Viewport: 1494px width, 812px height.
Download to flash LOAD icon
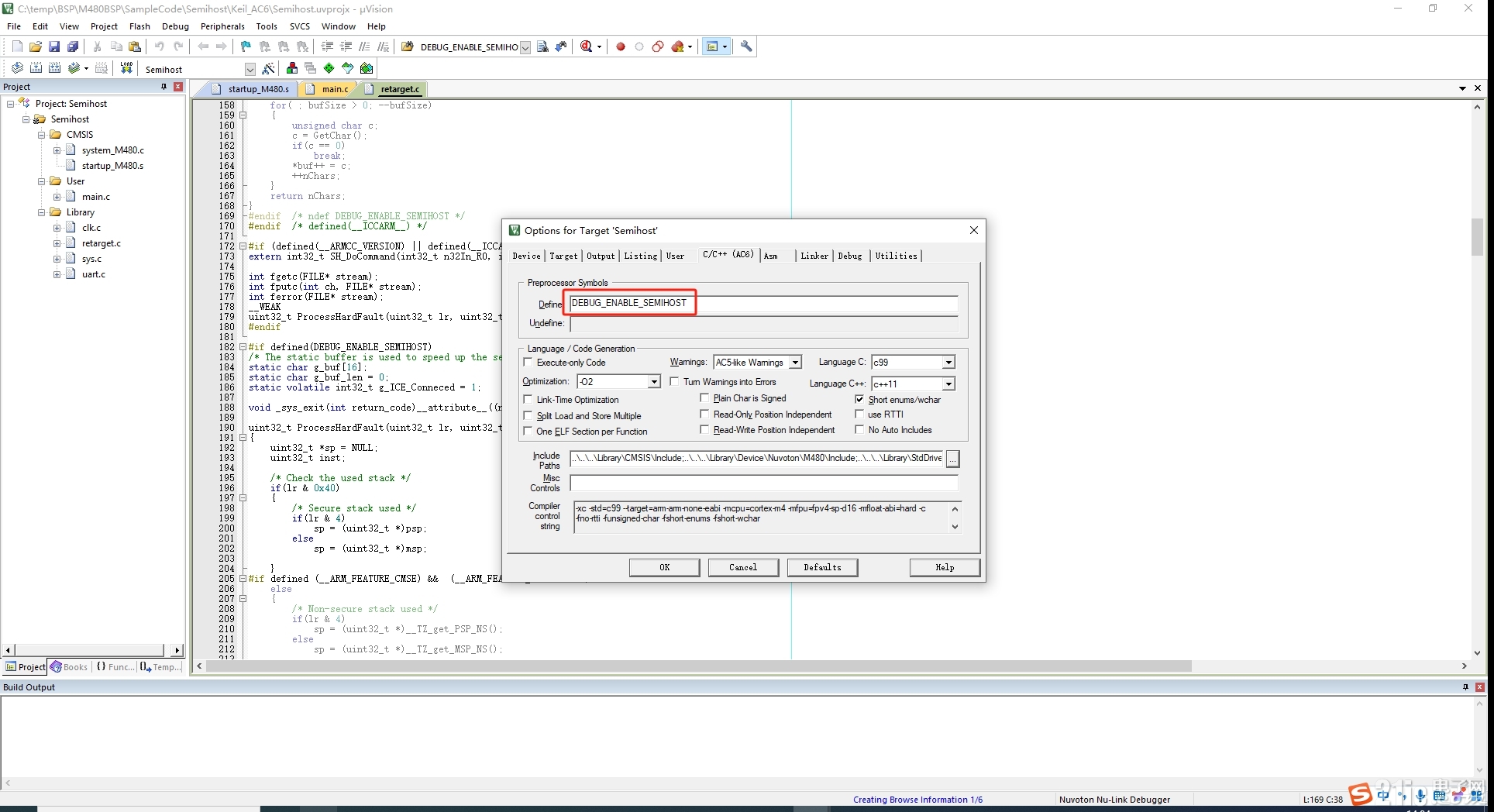pyautogui.click(x=126, y=68)
